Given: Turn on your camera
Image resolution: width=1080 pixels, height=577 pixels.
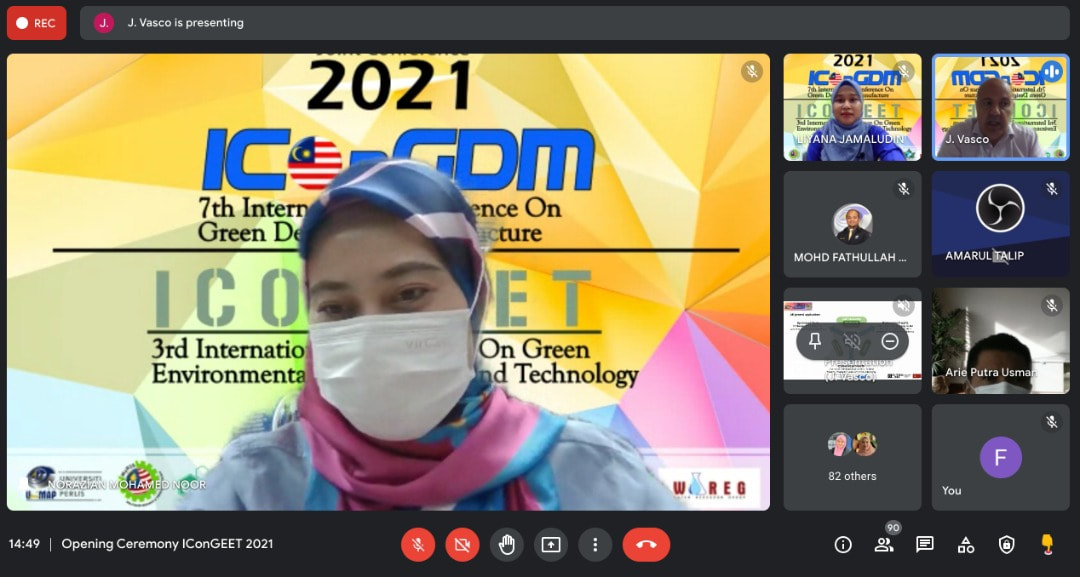Looking at the screenshot, I should (462, 544).
